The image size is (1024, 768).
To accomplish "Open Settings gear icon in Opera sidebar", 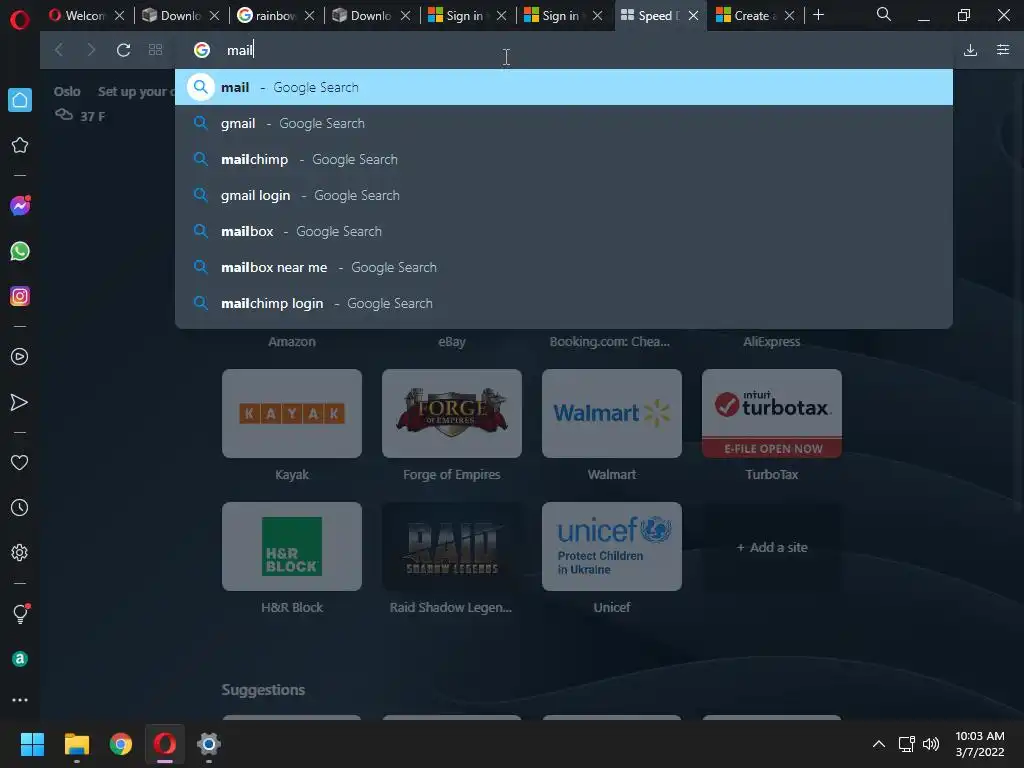I will (x=20, y=552).
